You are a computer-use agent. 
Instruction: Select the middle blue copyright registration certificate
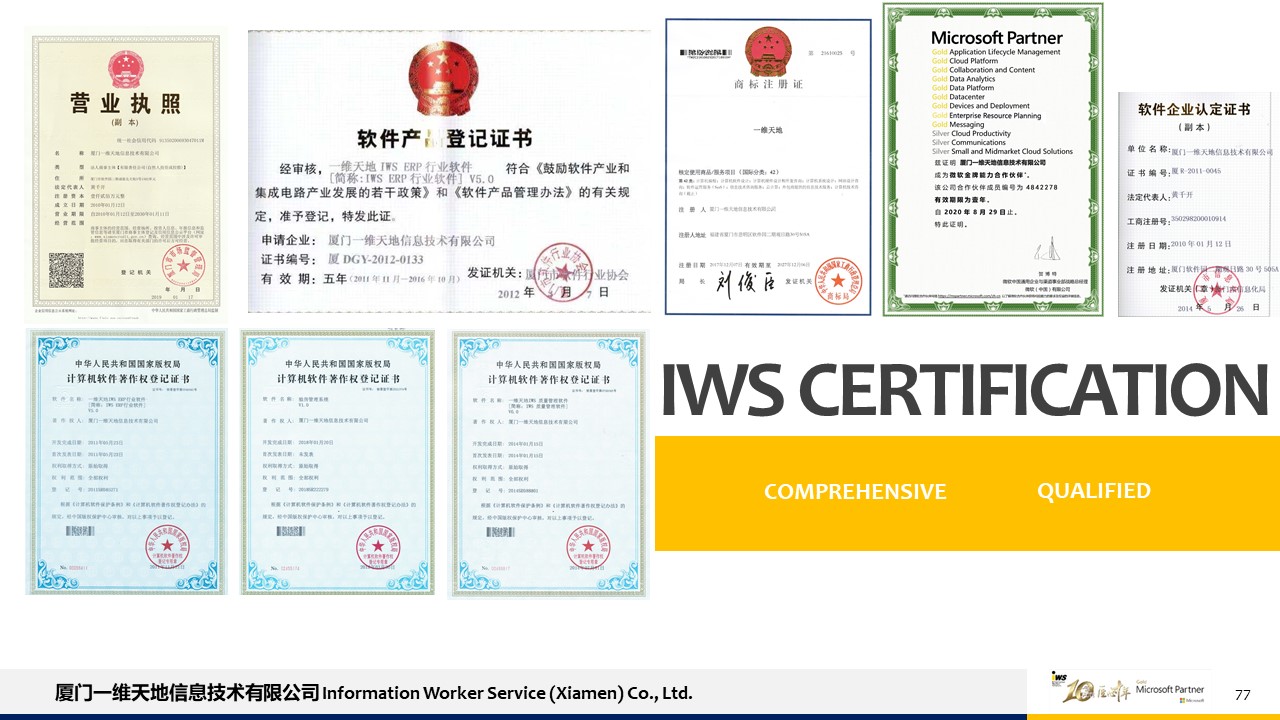(x=338, y=462)
